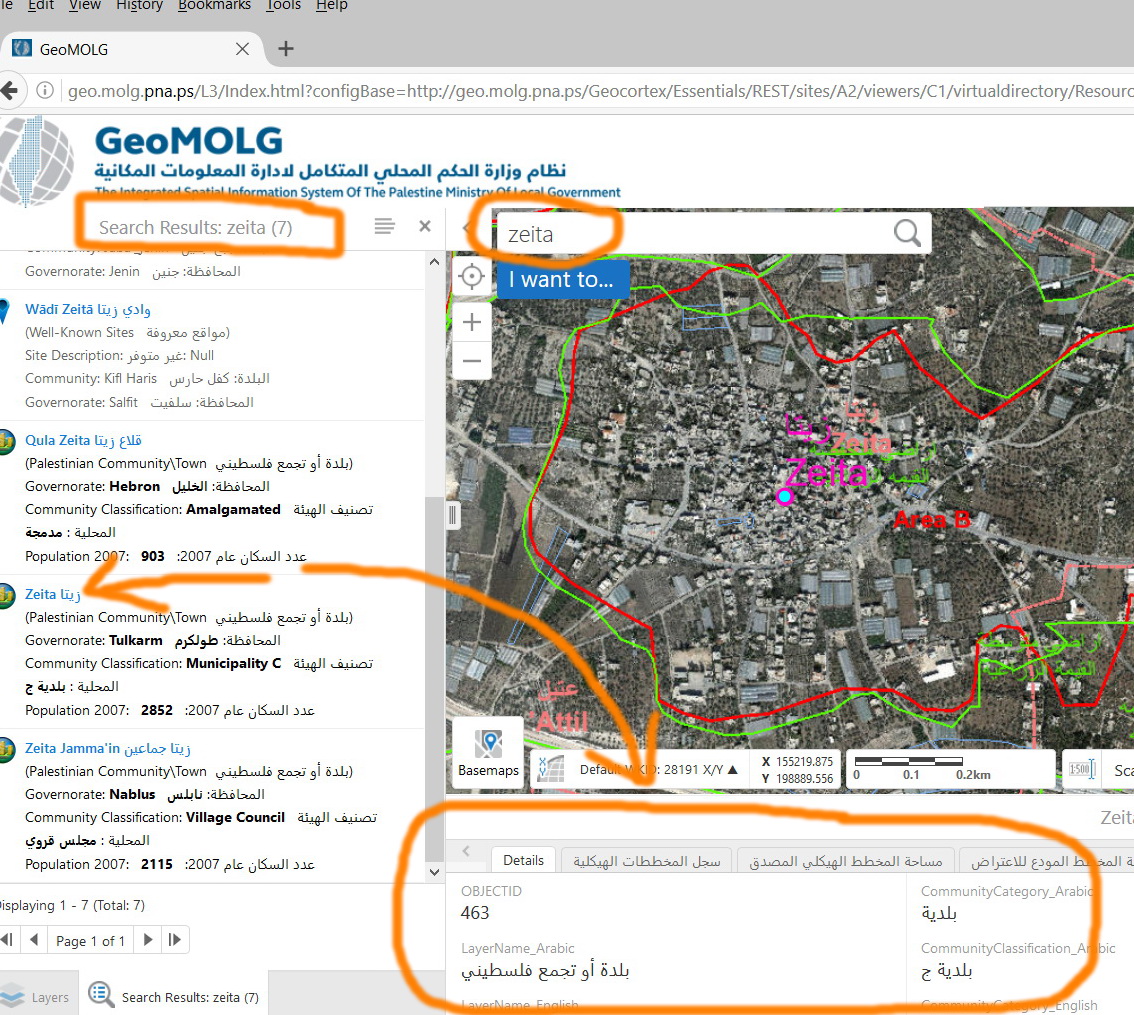Click the panel divider handle beside map
Image resolution: width=1134 pixels, height=1015 pixels.
453,515
